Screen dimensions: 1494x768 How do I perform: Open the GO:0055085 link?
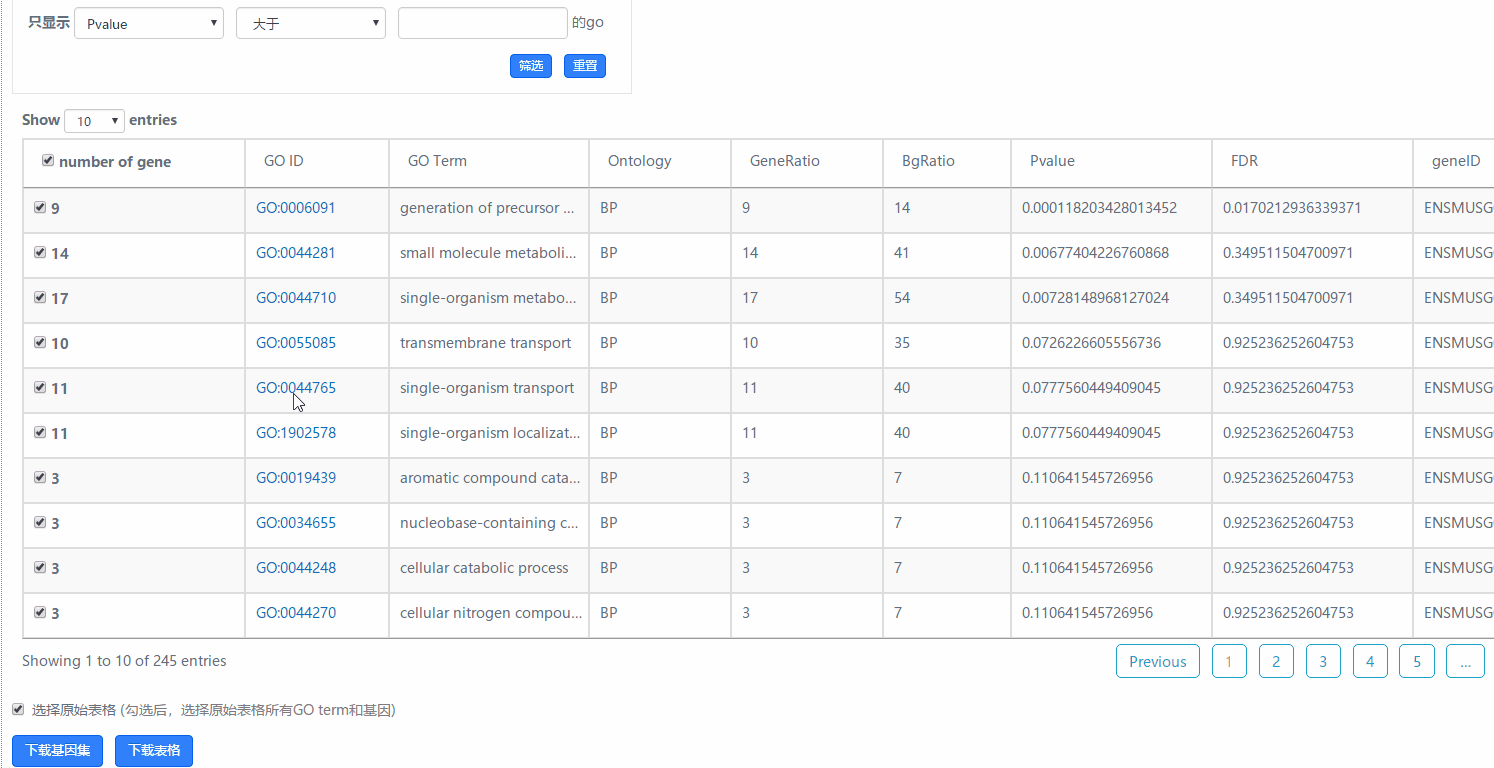click(x=296, y=343)
